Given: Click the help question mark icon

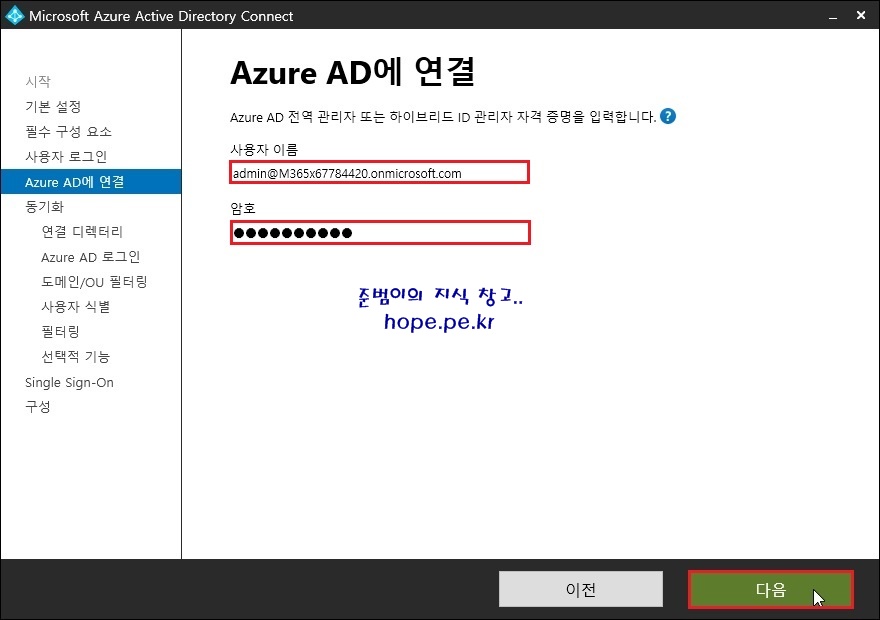Looking at the screenshot, I should [668, 116].
